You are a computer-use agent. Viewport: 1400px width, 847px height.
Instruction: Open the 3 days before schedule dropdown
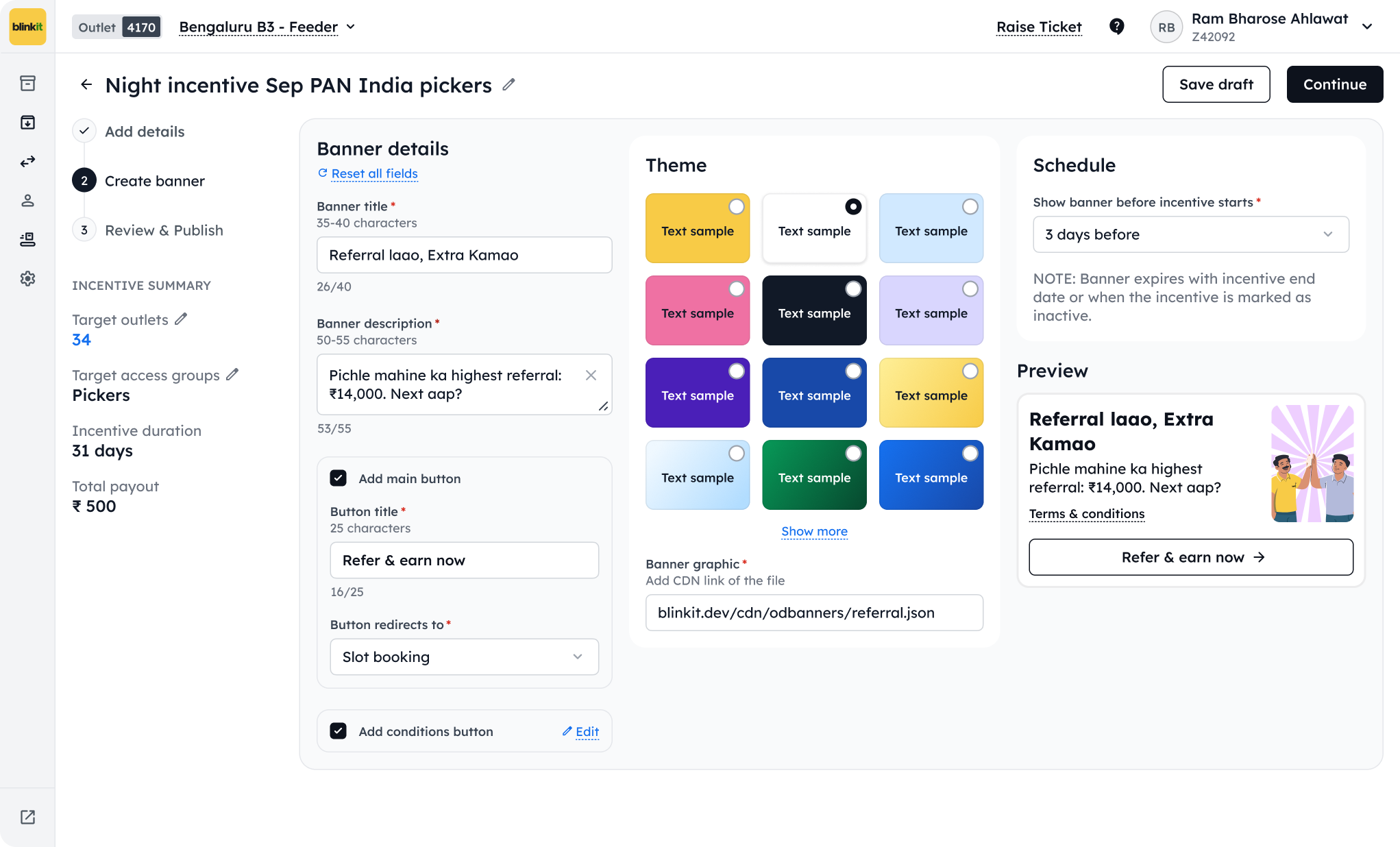pos(1191,234)
